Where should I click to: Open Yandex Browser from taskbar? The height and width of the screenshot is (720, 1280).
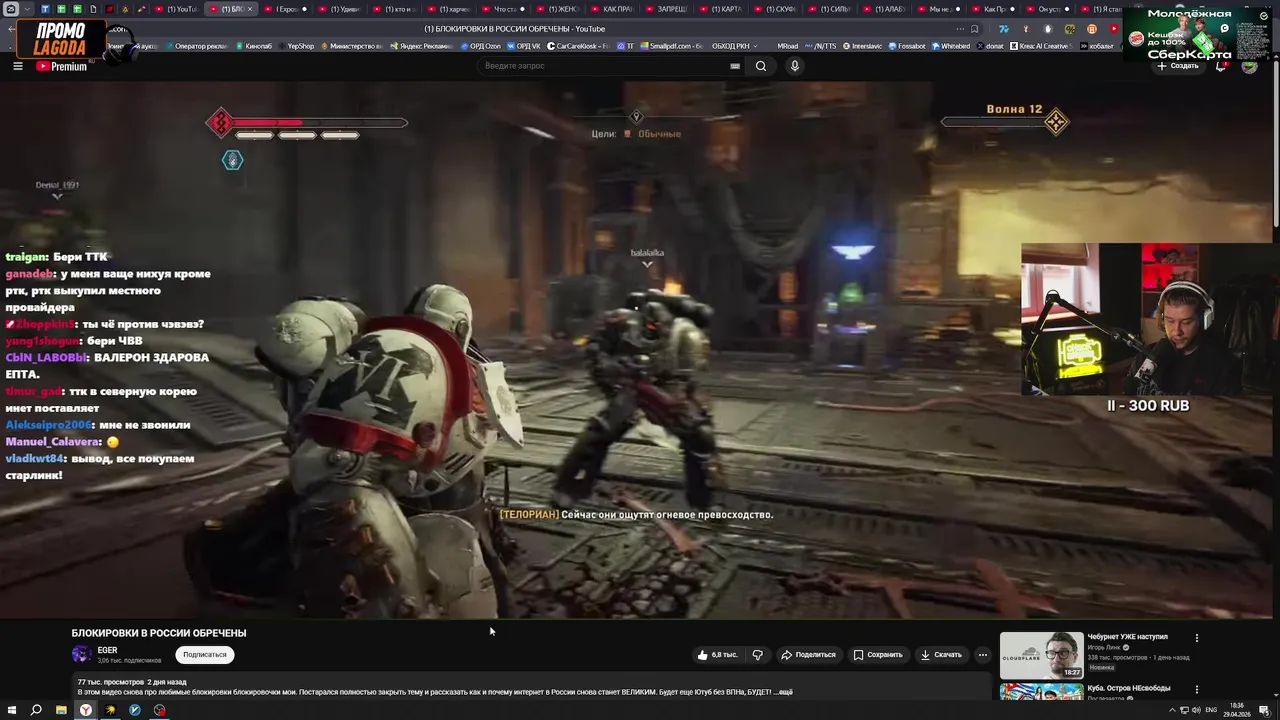[86, 710]
